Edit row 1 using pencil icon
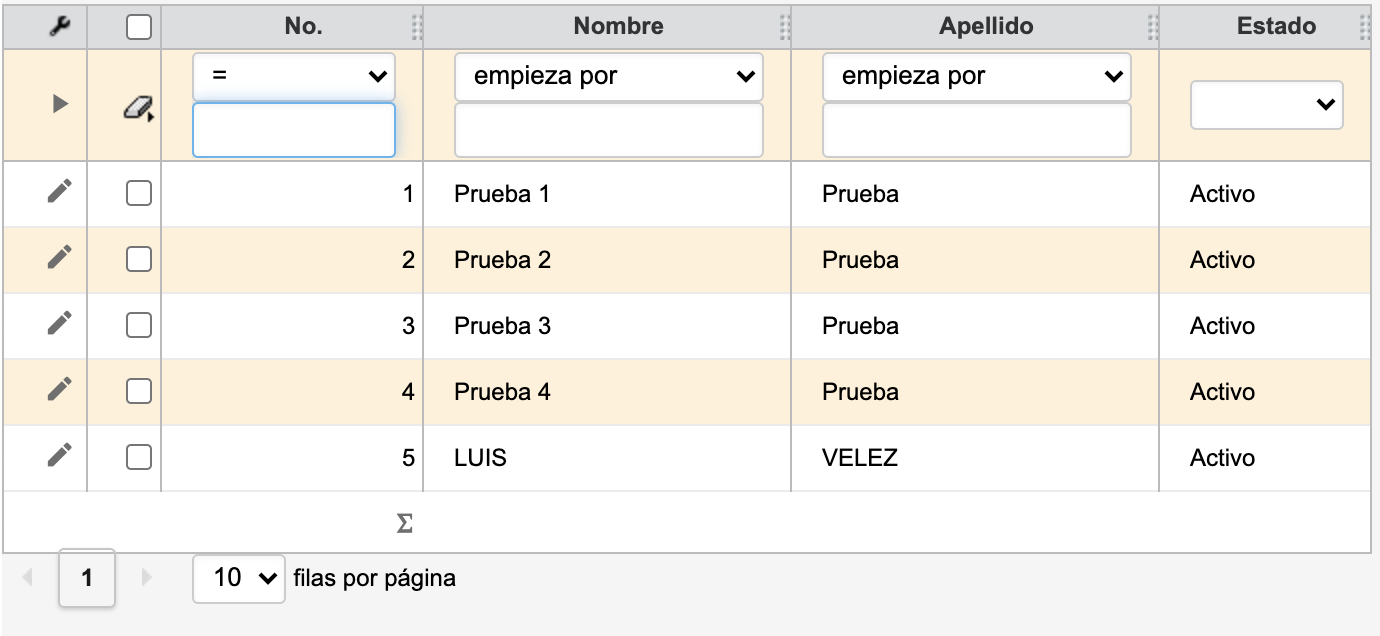 click(59, 192)
